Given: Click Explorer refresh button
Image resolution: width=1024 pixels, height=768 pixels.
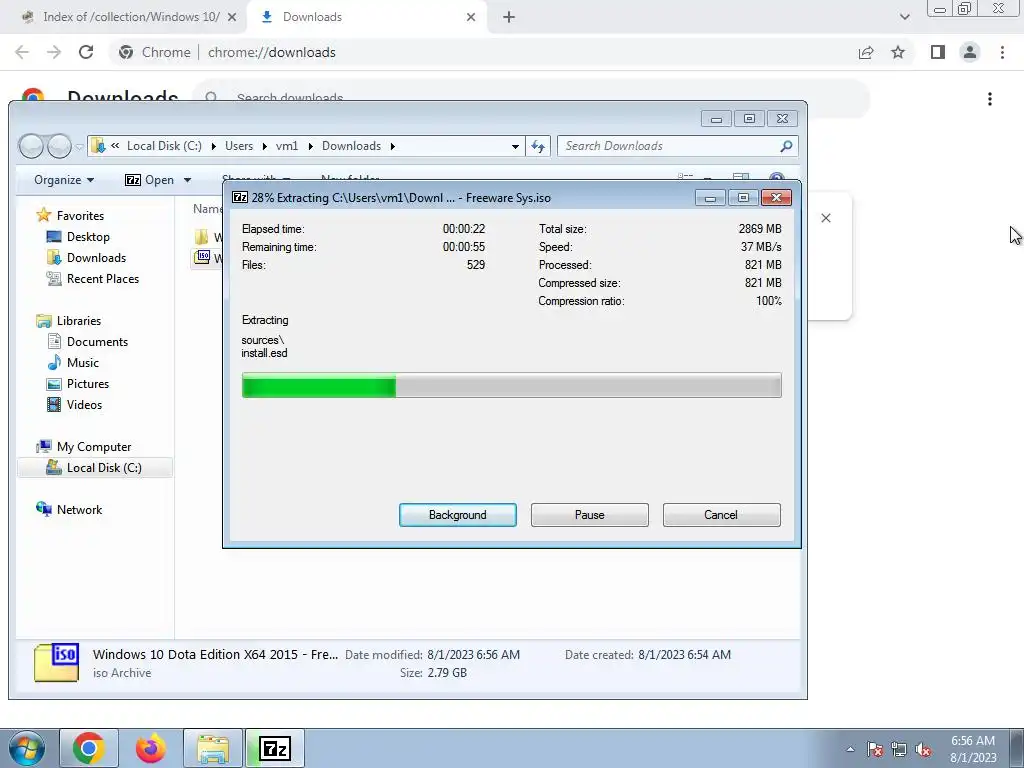Looking at the screenshot, I should 538,146.
